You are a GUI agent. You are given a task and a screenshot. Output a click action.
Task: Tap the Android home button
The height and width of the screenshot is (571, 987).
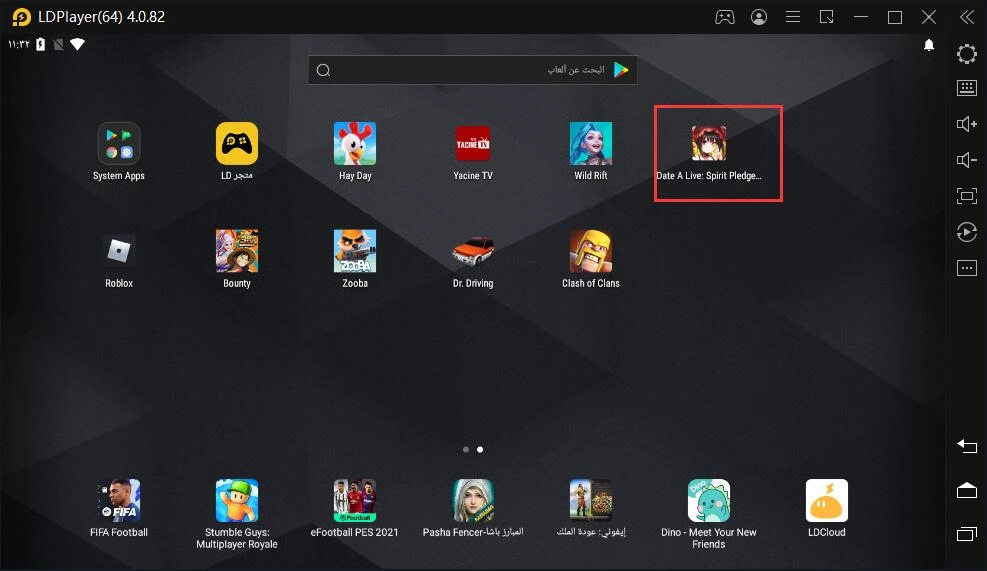pos(967,490)
